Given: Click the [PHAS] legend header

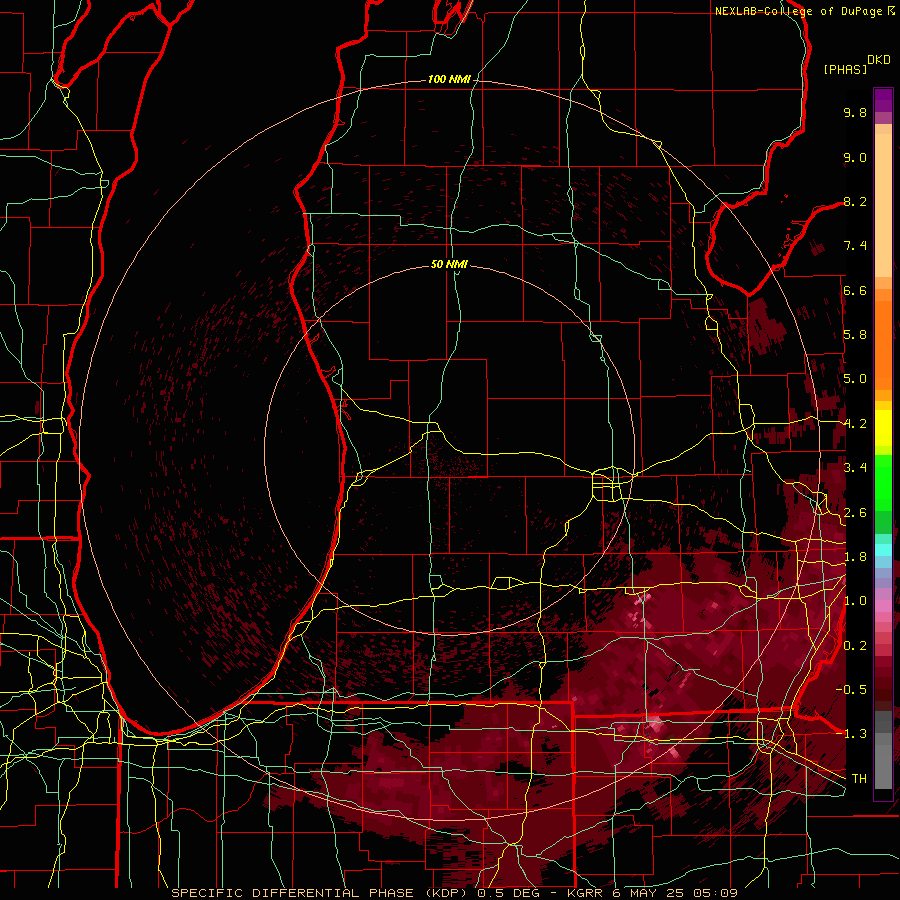Looking at the screenshot, I should point(845,69).
